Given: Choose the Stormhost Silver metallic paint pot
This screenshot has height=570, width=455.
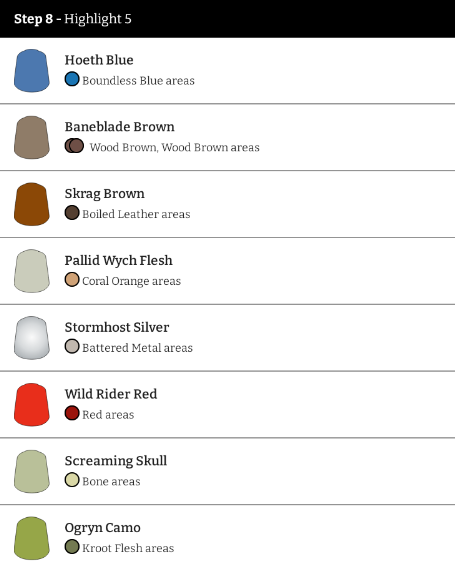Looking at the screenshot, I should tap(32, 338).
